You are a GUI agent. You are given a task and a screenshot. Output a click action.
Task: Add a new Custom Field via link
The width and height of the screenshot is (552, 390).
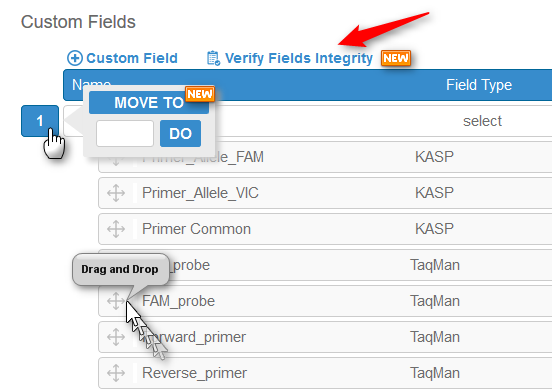pyautogui.click(x=132, y=58)
